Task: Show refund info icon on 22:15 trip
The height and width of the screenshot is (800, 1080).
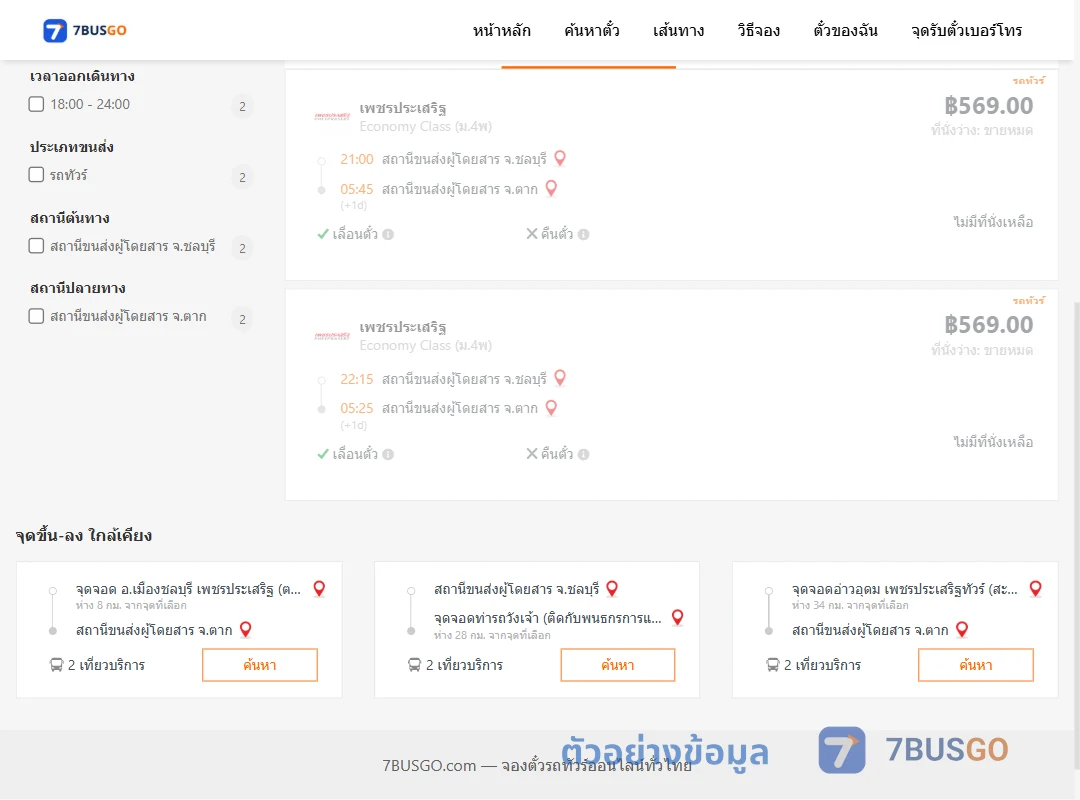Action: click(x=583, y=454)
